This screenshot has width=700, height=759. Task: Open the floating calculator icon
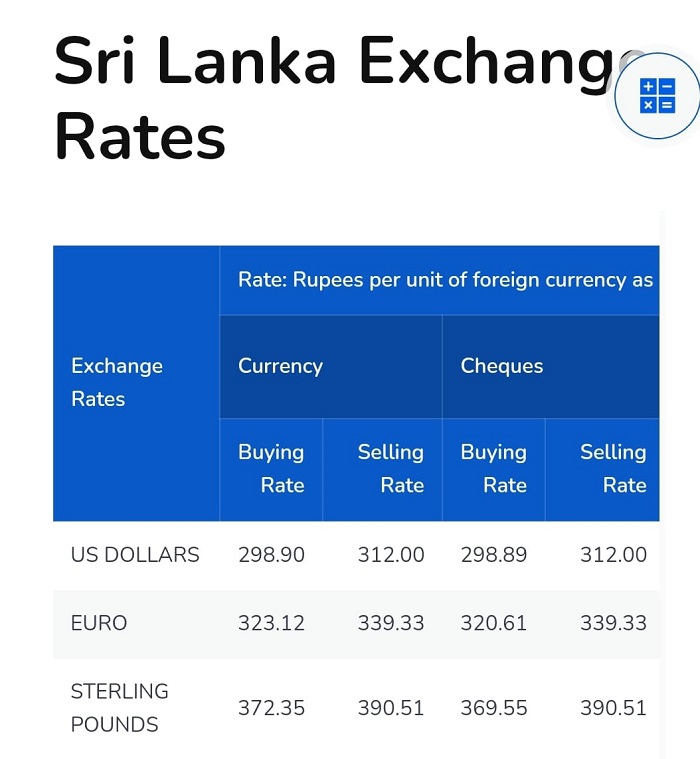coord(657,96)
